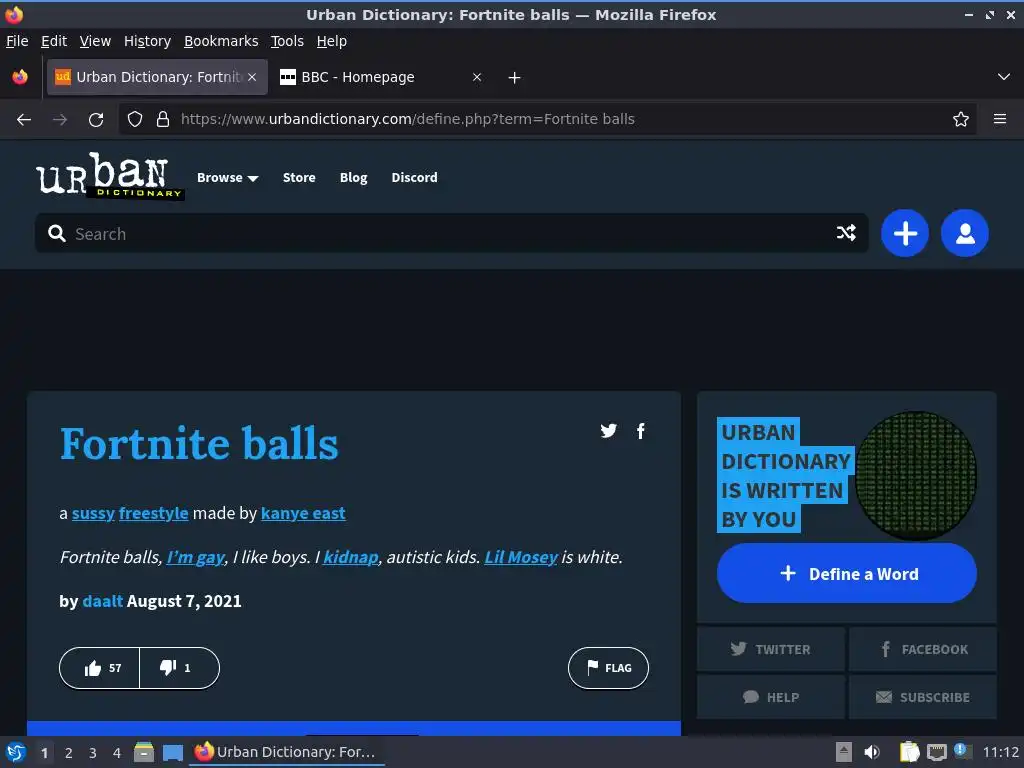Click the taskbar Urban Dictionary Firefox entry
The width and height of the screenshot is (1024, 768).
pyautogui.click(x=287, y=752)
